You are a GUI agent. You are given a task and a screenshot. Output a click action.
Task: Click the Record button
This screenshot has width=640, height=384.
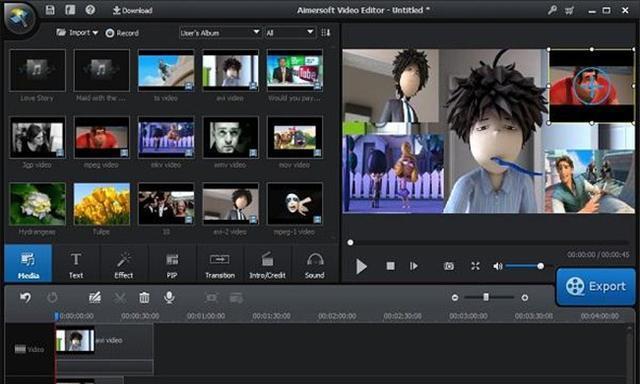coord(122,33)
